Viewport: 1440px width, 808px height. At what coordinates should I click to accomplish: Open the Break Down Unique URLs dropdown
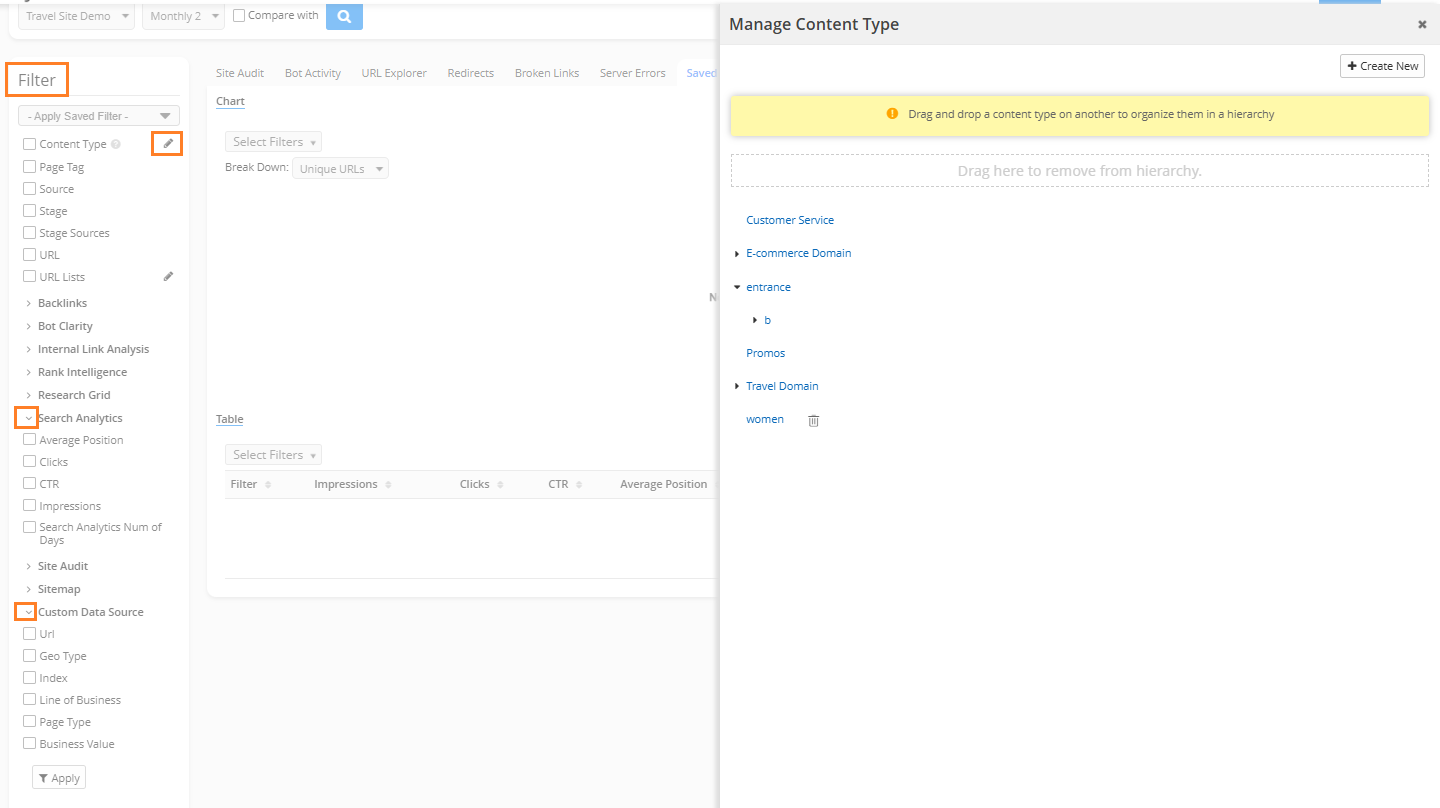coord(341,169)
